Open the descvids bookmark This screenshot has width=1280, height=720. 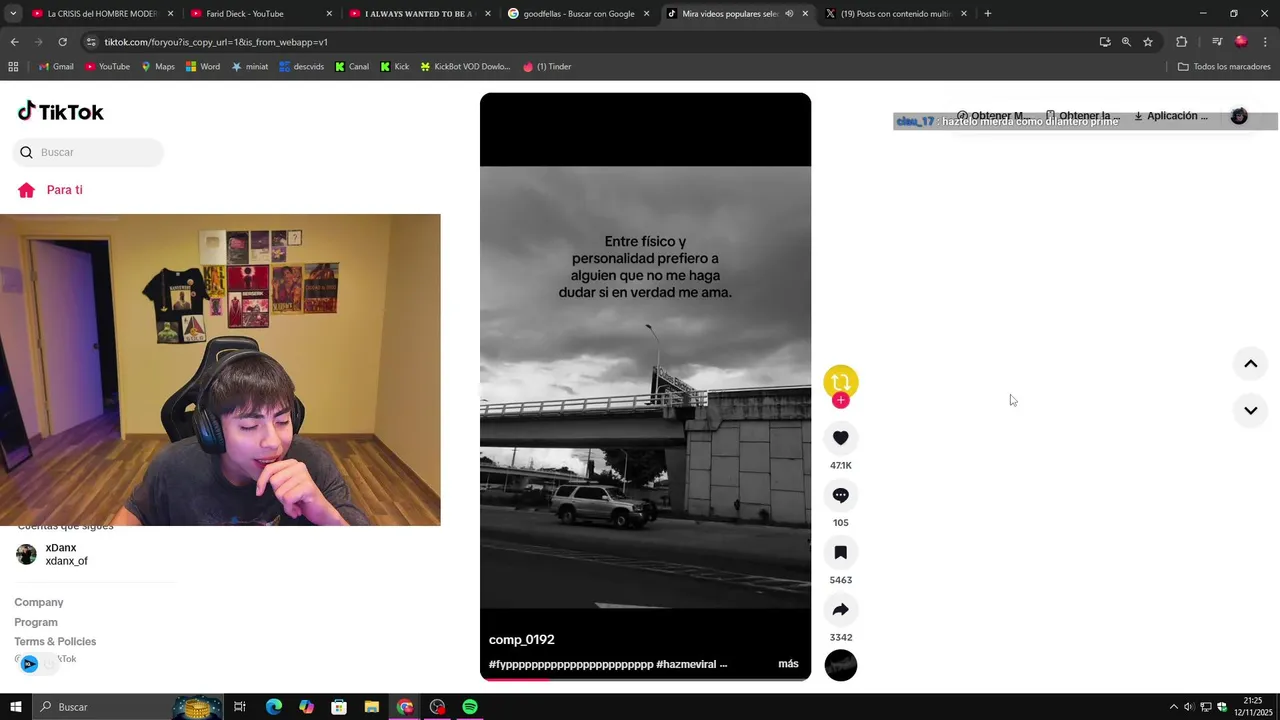tap(302, 67)
